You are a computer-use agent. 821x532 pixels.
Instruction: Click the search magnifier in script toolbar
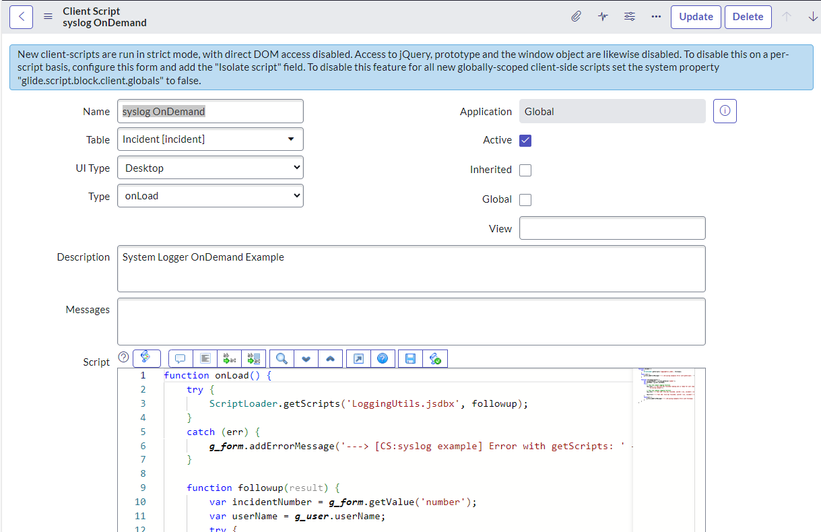[282, 359]
